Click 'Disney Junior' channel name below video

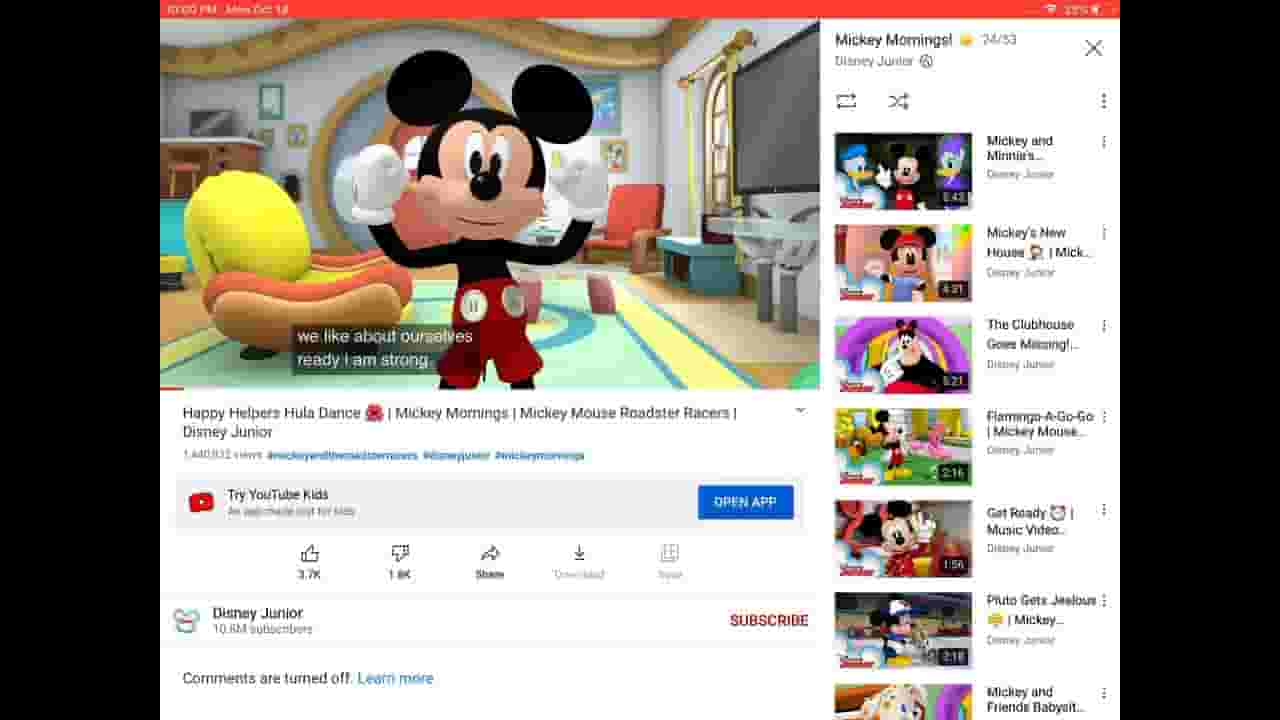pyautogui.click(x=257, y=613)
